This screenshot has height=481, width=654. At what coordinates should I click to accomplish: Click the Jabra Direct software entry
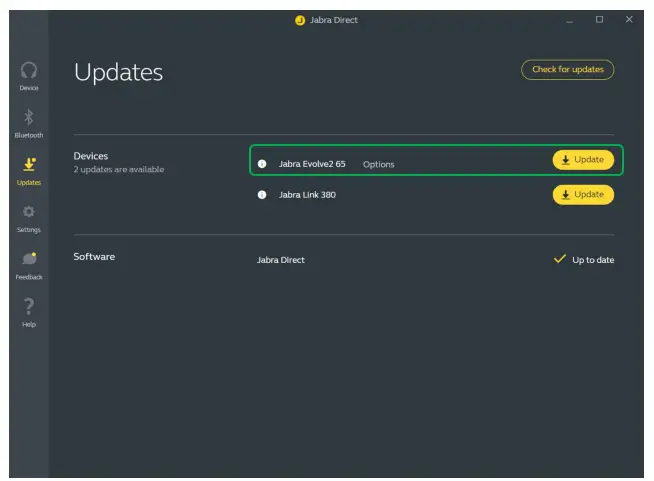(x=281, y=260)
